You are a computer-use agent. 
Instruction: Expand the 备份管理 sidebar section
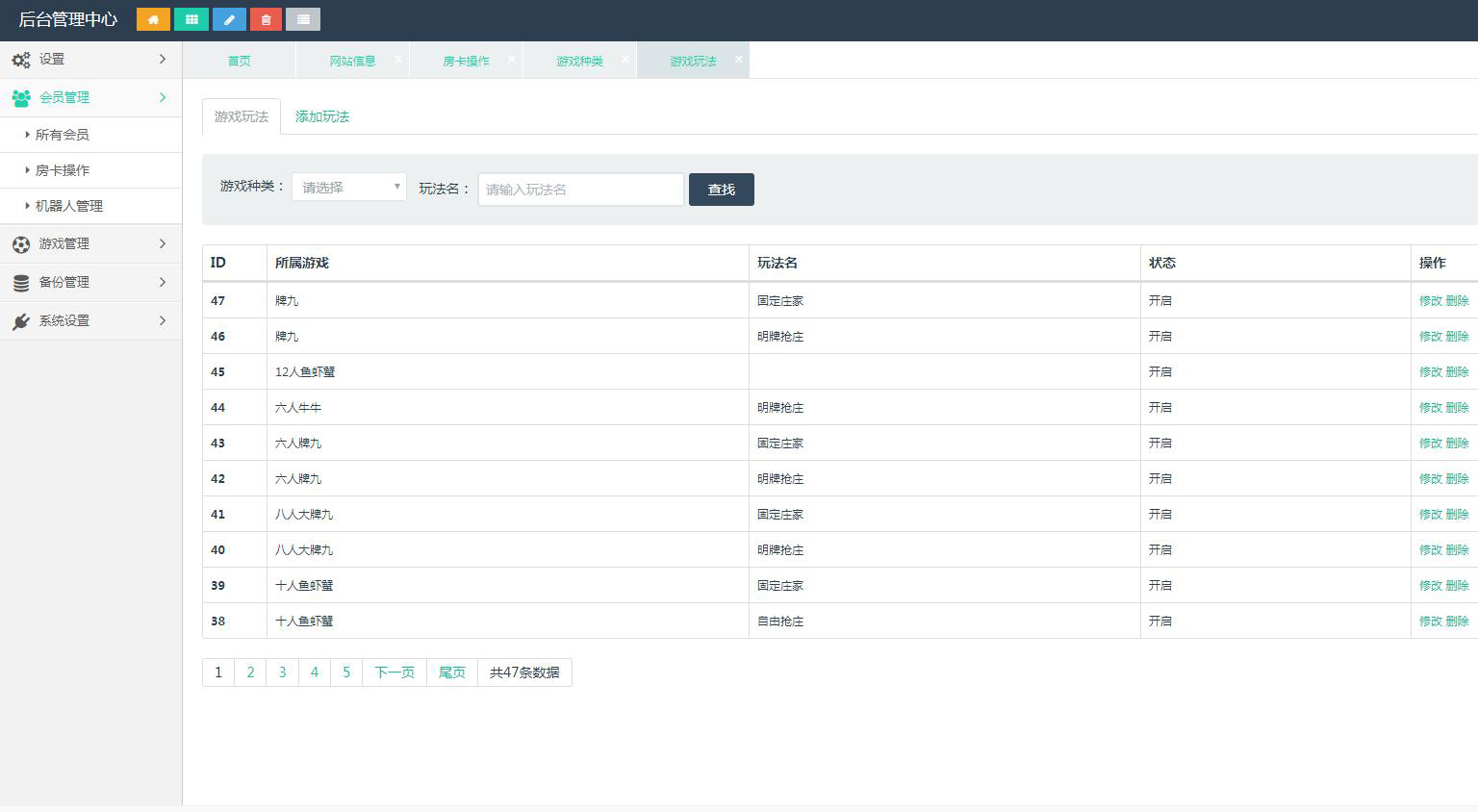tap(90, 283)
